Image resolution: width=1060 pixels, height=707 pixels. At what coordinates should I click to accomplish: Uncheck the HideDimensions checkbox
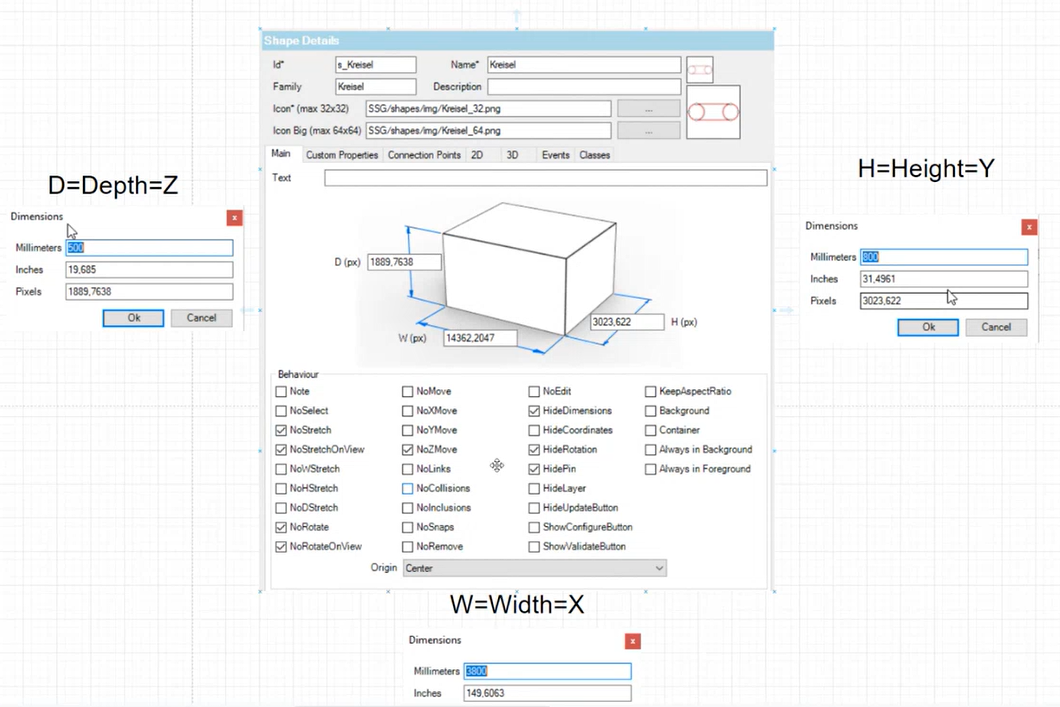coord(534,411)
